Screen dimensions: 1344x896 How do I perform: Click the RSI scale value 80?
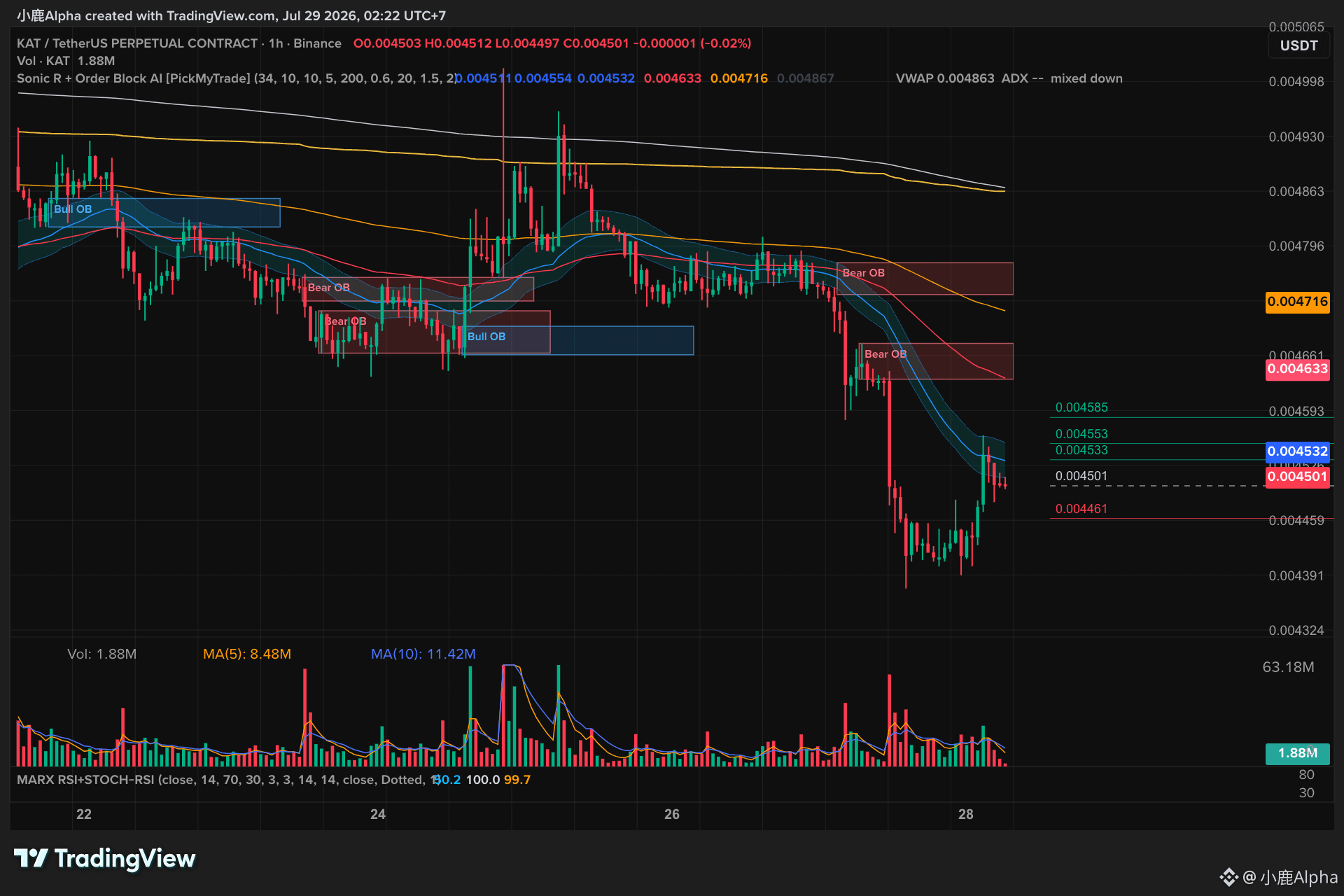click(x=1306, y=775)
